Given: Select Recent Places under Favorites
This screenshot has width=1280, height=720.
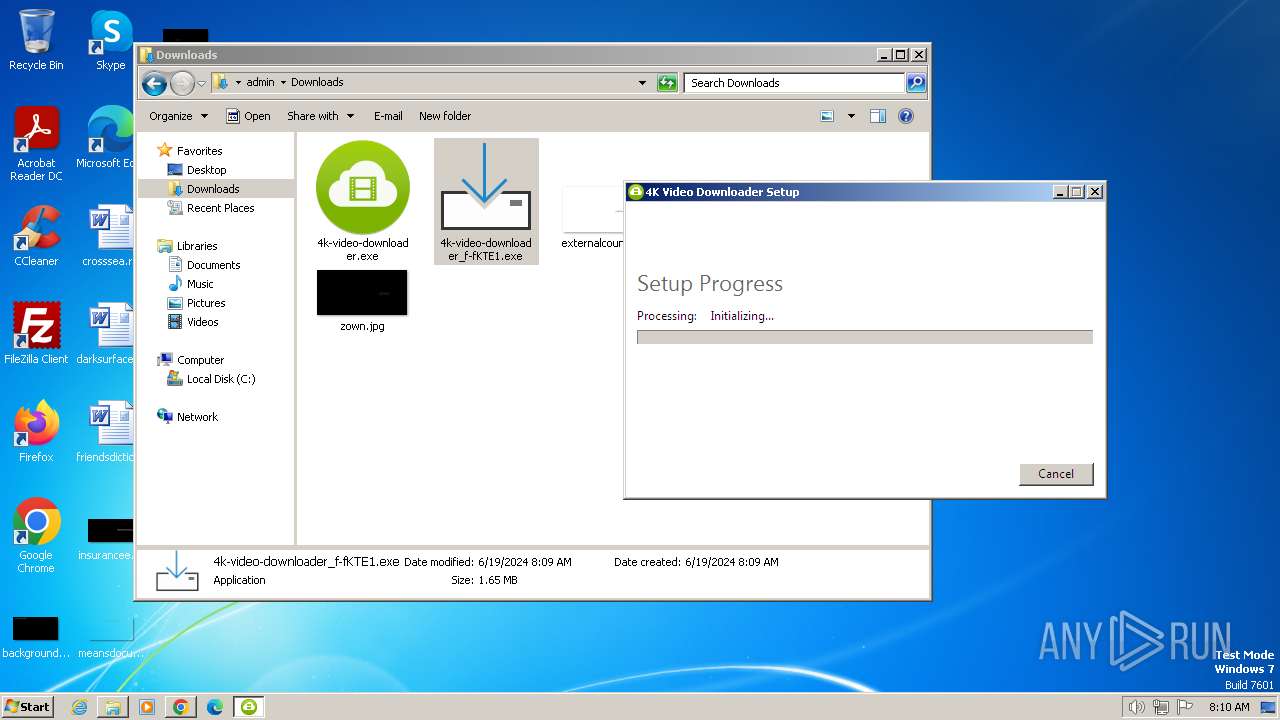Looking at the screenshot, I should (x=220, y=208).
